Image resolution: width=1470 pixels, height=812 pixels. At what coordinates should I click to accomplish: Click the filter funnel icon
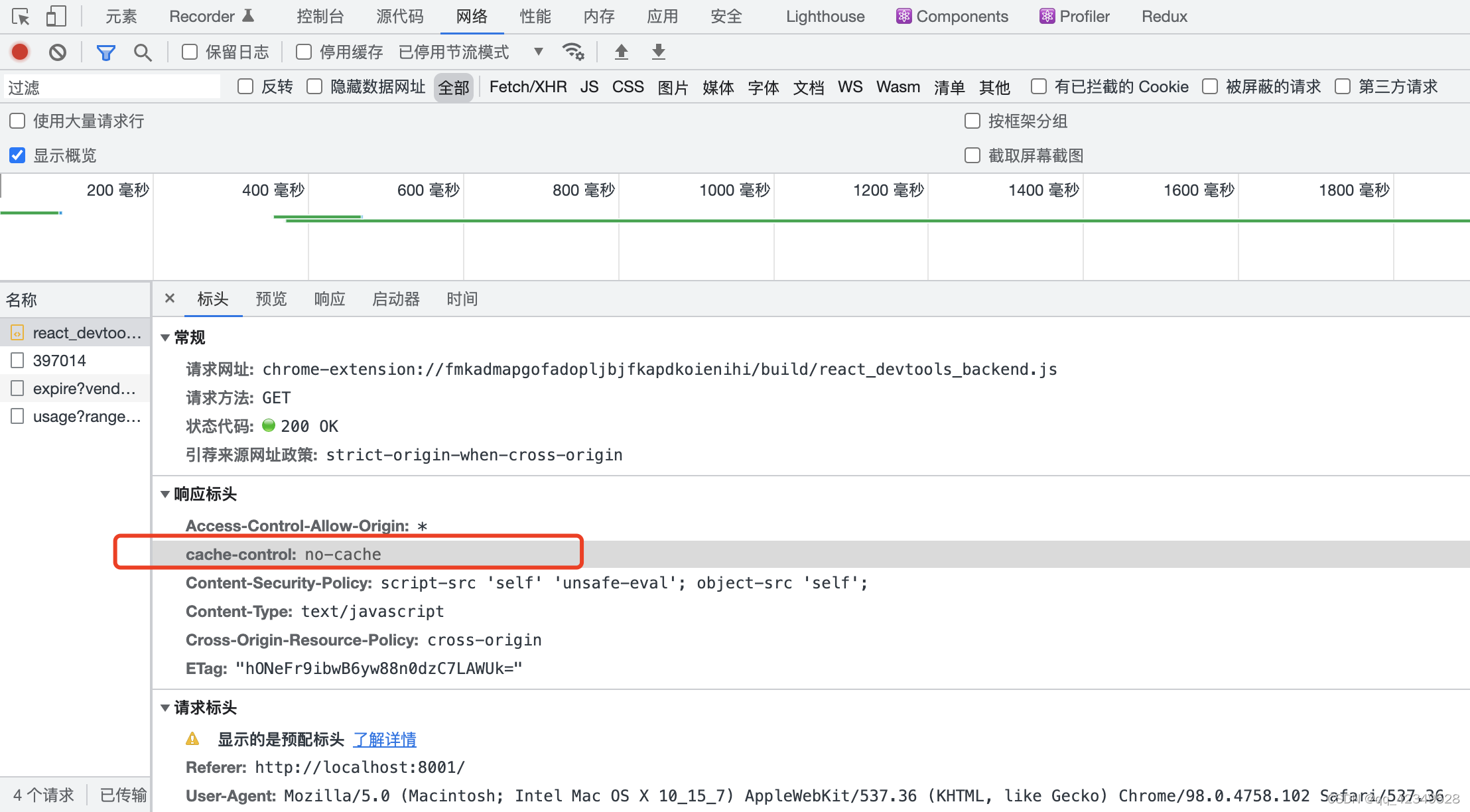[108, 51]
